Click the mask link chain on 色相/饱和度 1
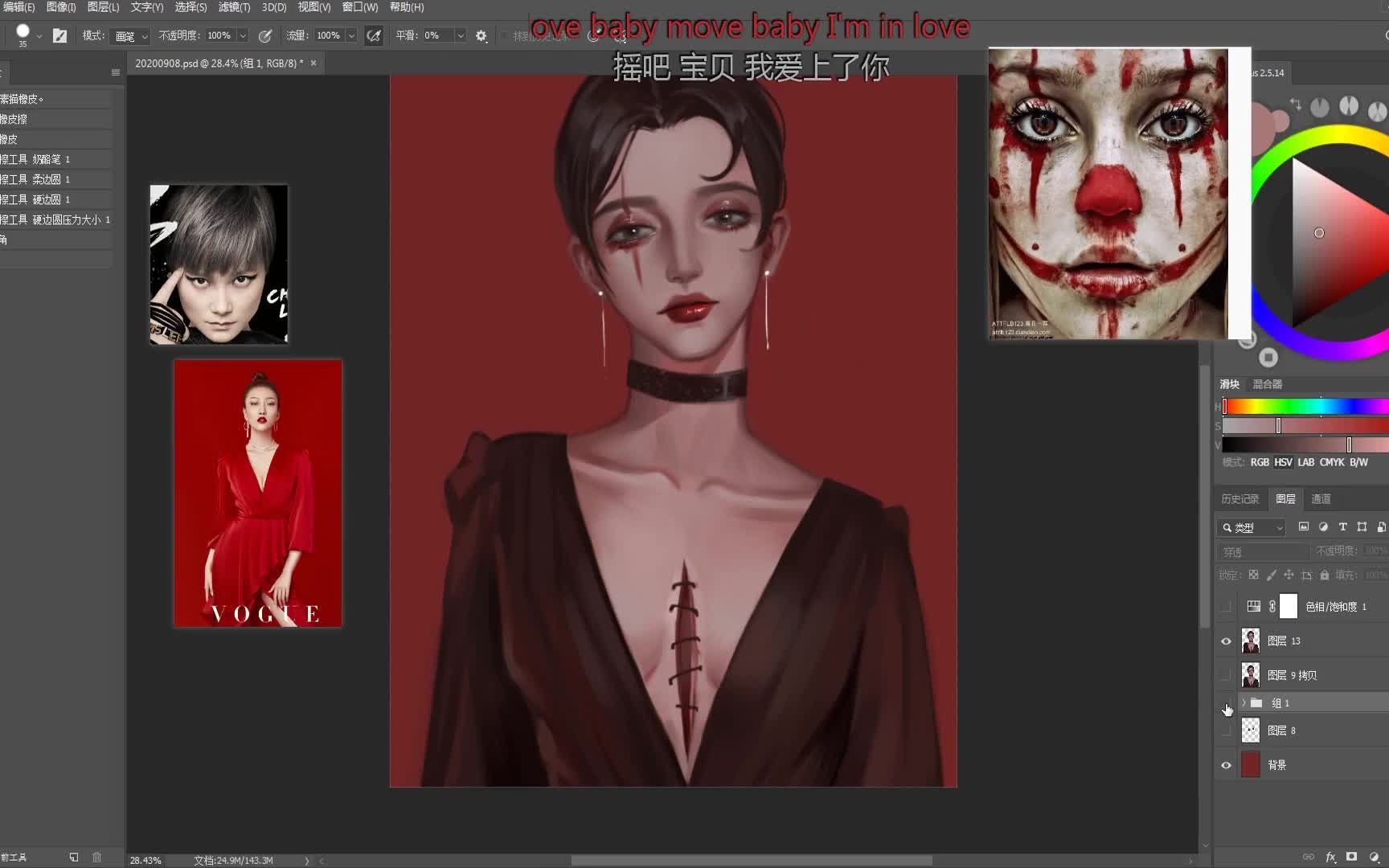 [x=1272, y=606]
